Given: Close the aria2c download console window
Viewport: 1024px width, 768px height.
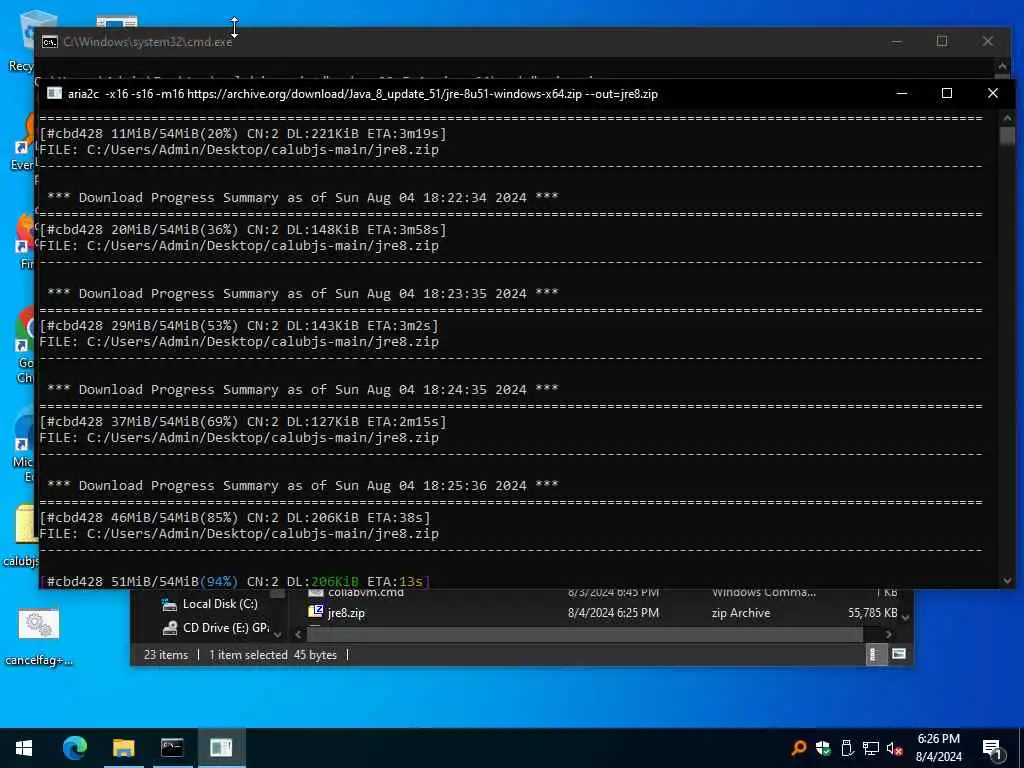Looking at the screenshot, I should coord(993,93).
